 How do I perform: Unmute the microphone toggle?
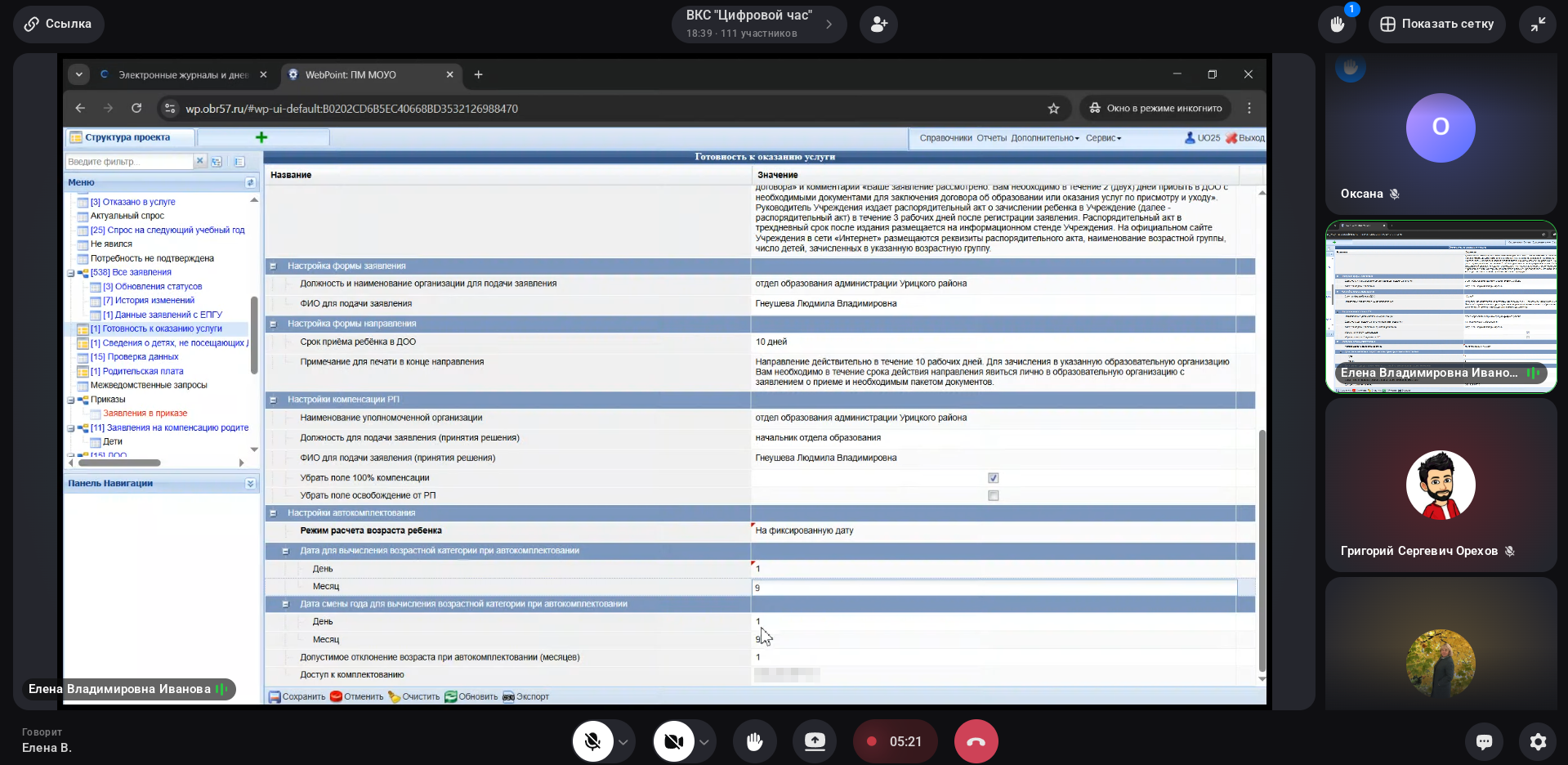point(592,741)
